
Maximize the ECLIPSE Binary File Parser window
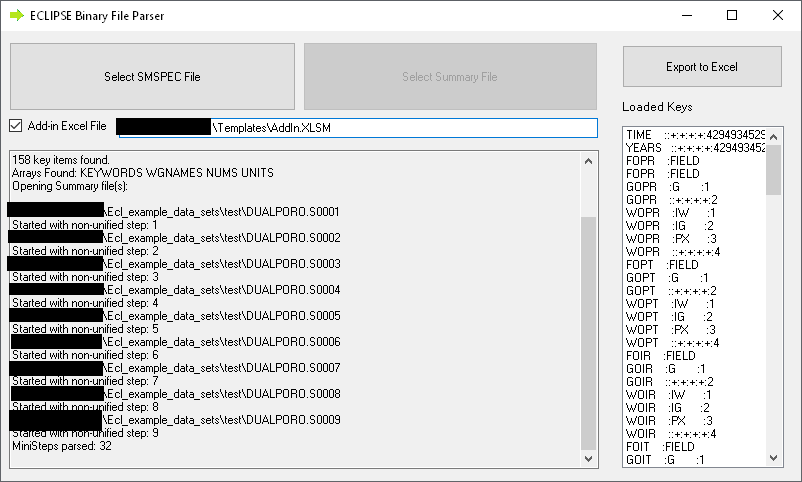coord(732,15)
